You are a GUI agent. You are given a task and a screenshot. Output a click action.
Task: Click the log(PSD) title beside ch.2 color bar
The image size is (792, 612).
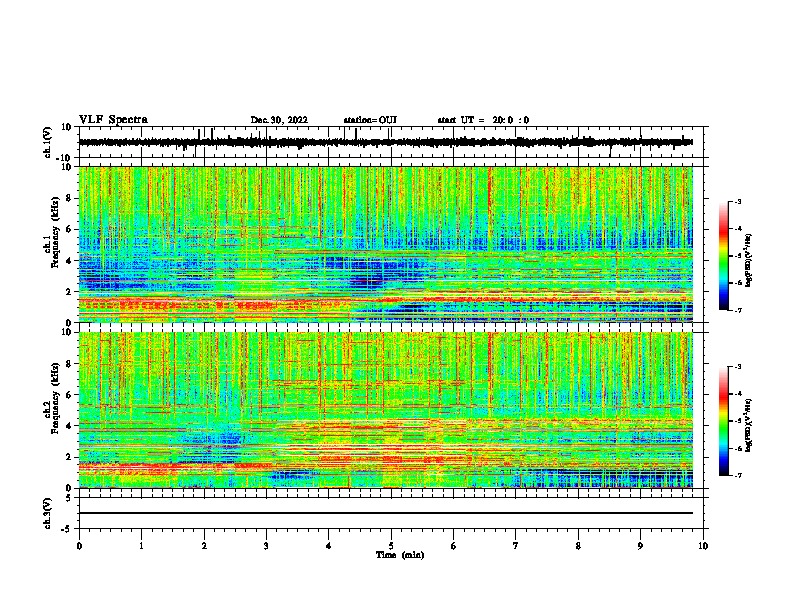pyautogui.click(x=749, y=426)
